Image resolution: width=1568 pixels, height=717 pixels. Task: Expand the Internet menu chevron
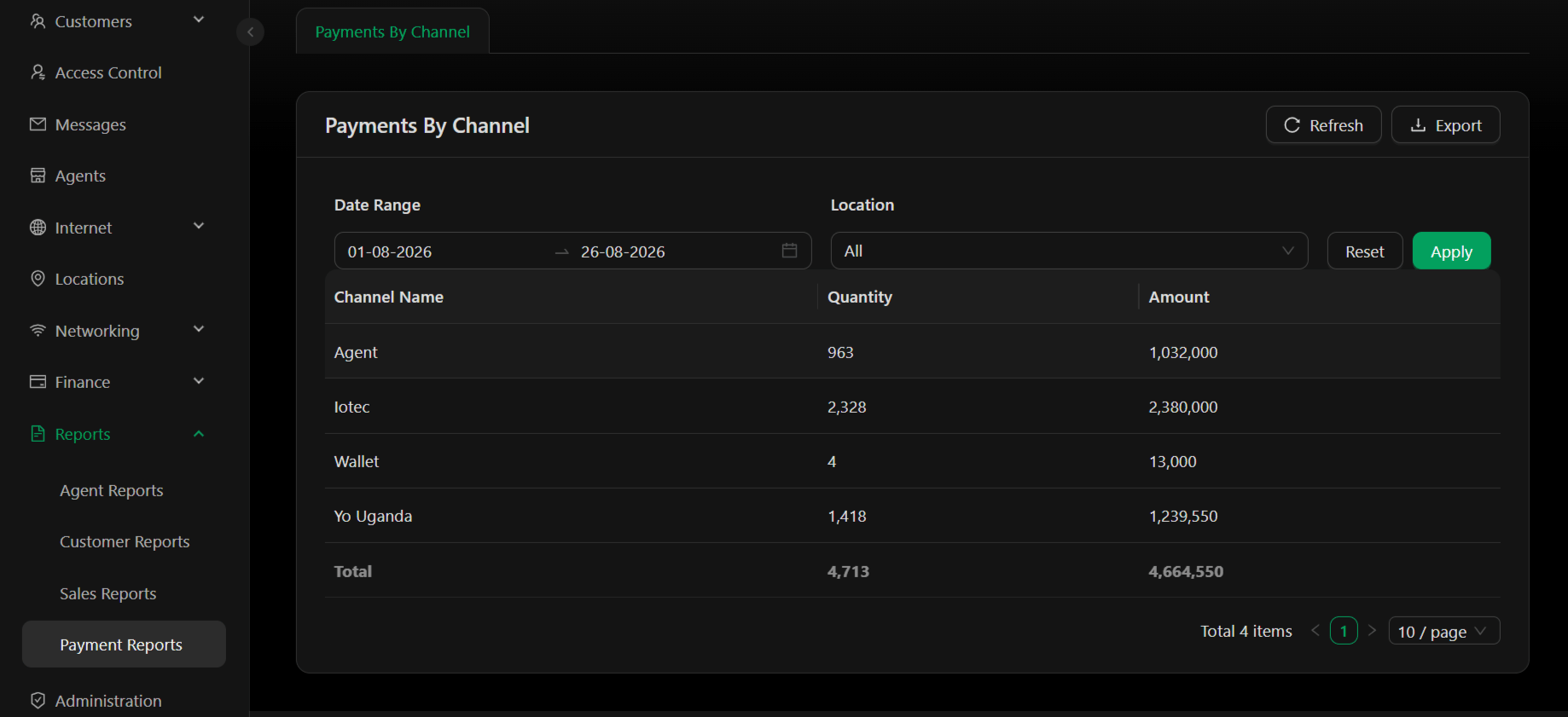click(199, 226)
